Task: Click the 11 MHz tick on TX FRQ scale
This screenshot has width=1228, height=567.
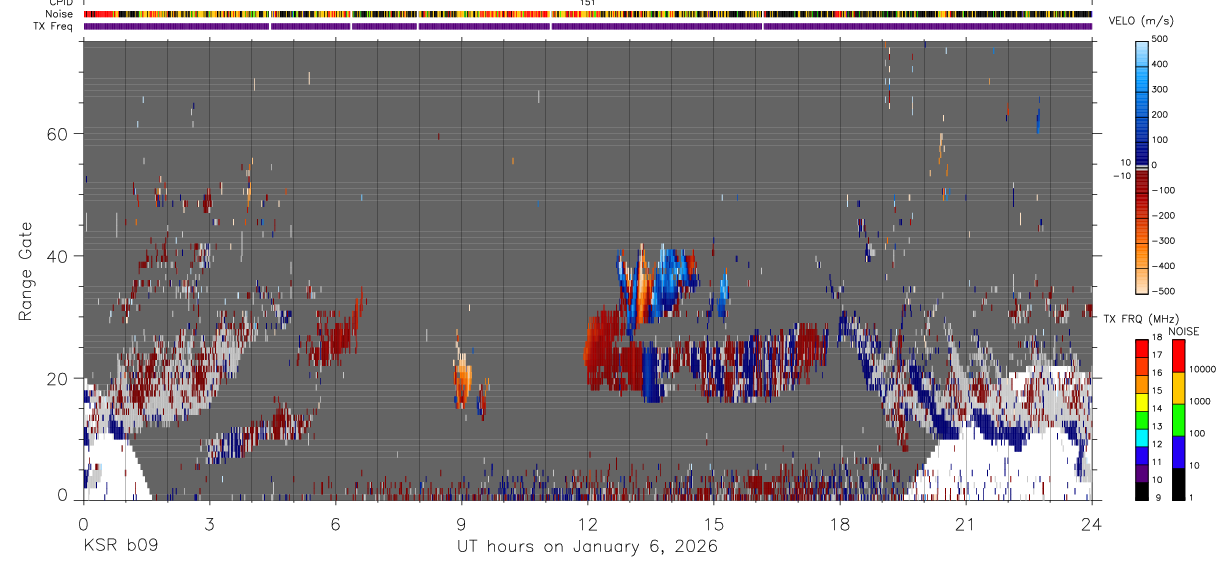Action: point(1158,462)
